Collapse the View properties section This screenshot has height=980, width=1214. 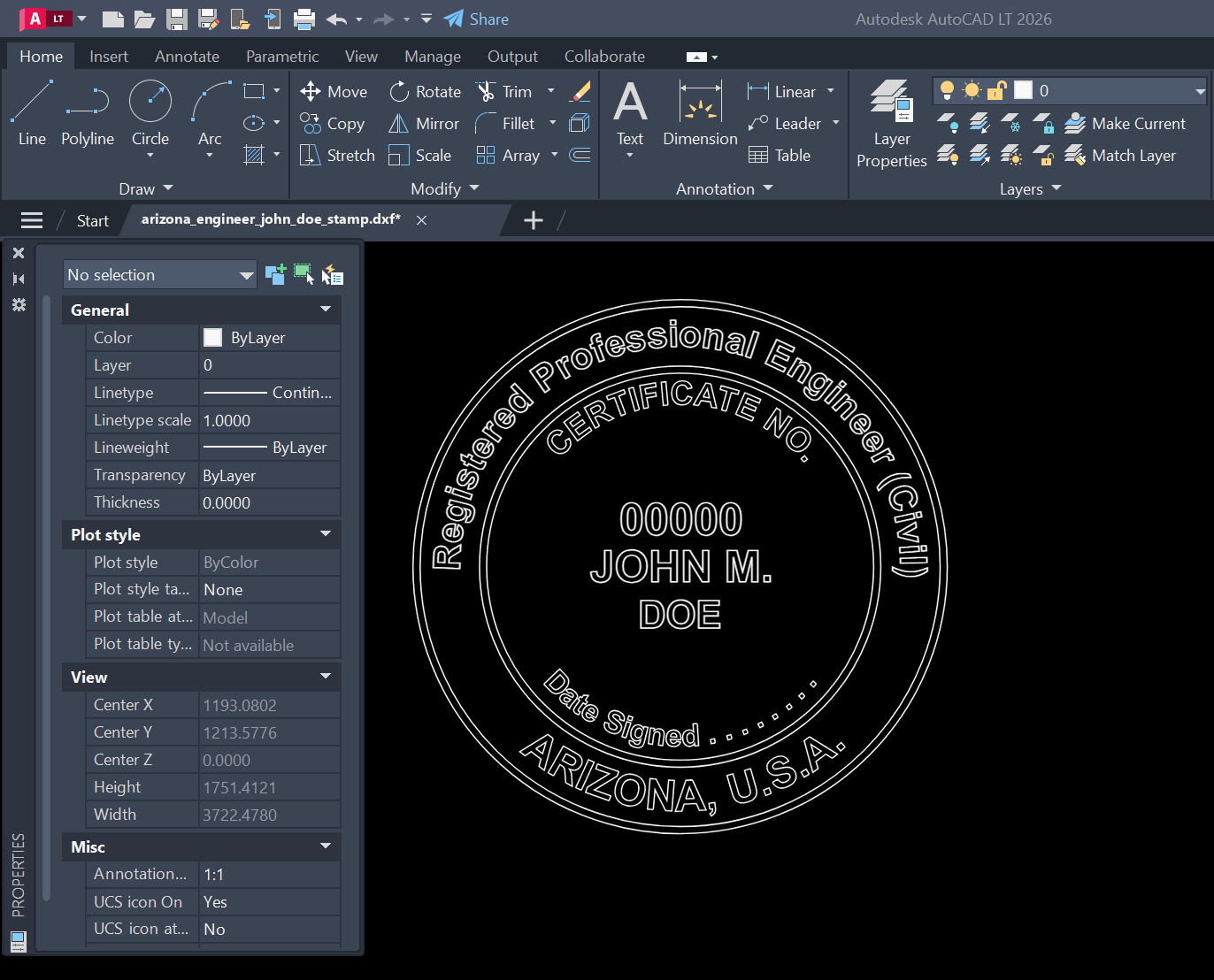326,677
